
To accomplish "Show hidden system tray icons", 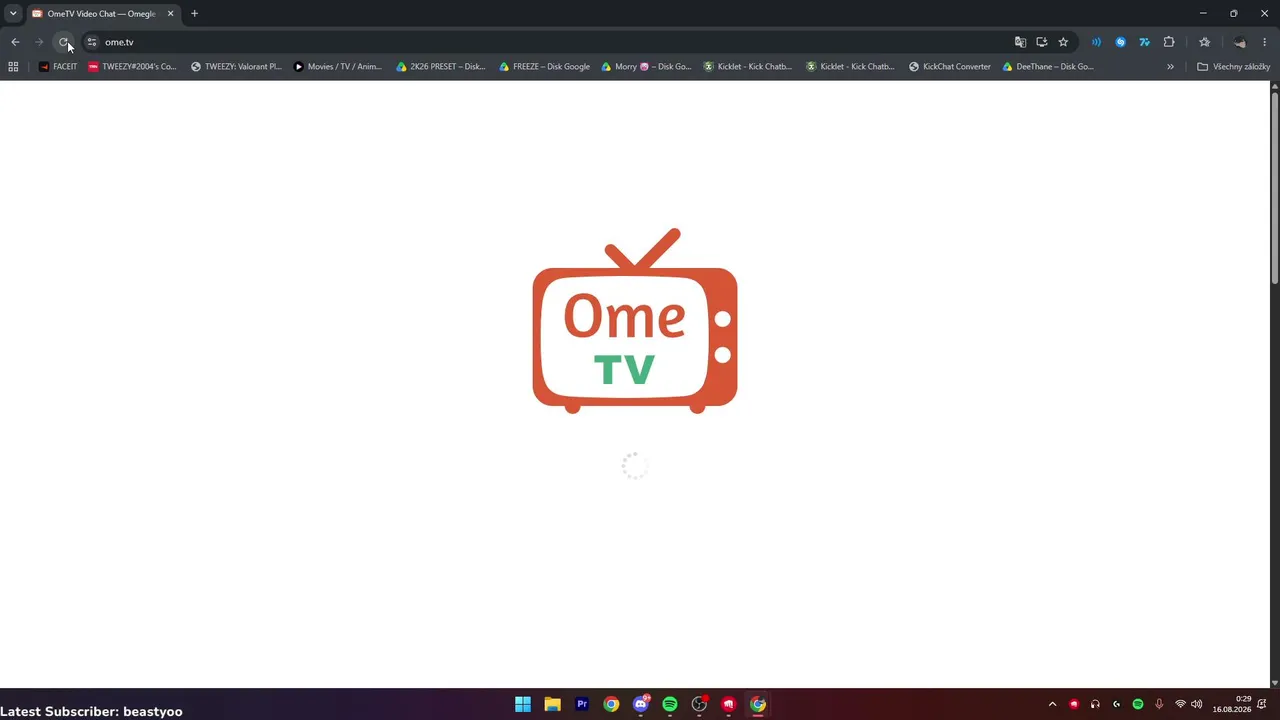I will tap(1052, 704).
